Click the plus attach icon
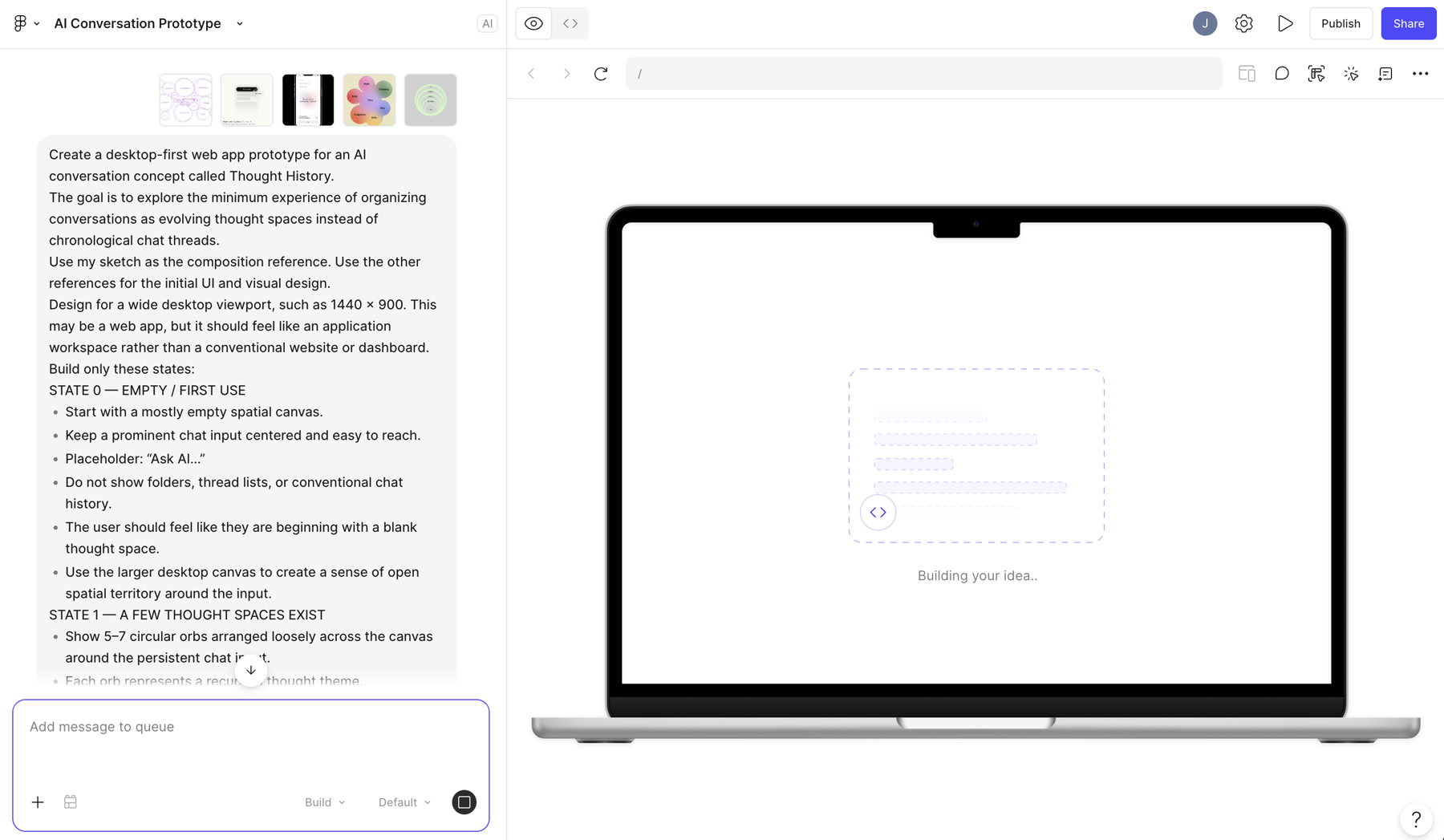 38,802
